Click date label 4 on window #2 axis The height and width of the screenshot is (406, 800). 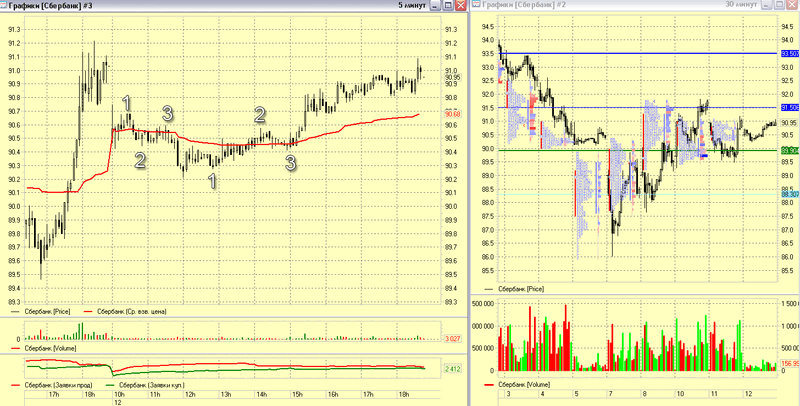542,394
